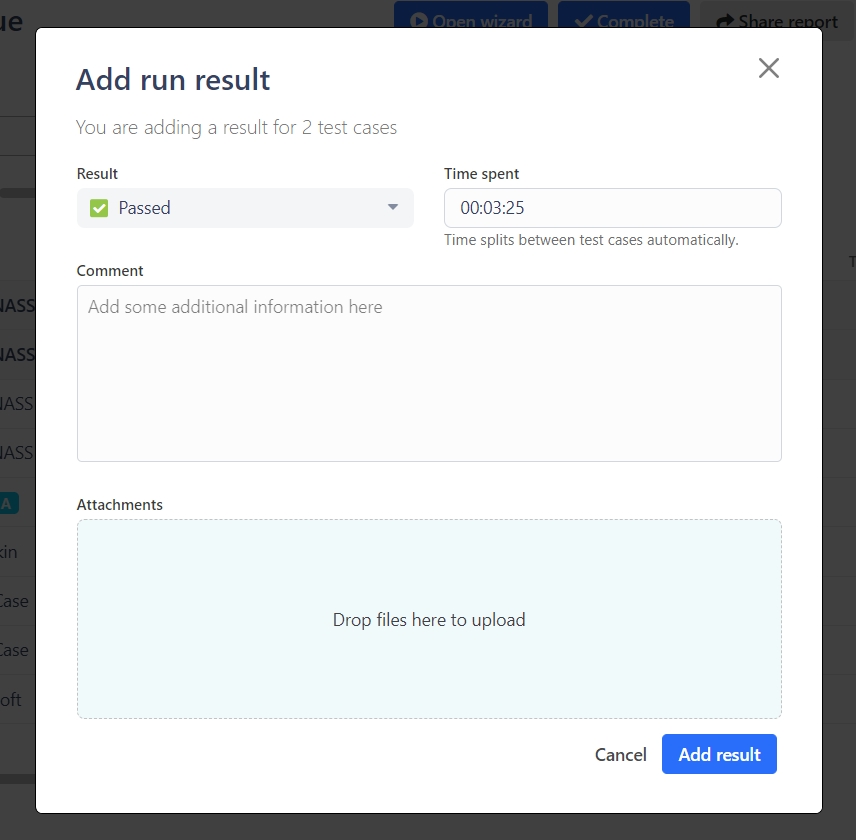Cancel adding the run result
Screen dimensions: 856x840
(620, 755)
